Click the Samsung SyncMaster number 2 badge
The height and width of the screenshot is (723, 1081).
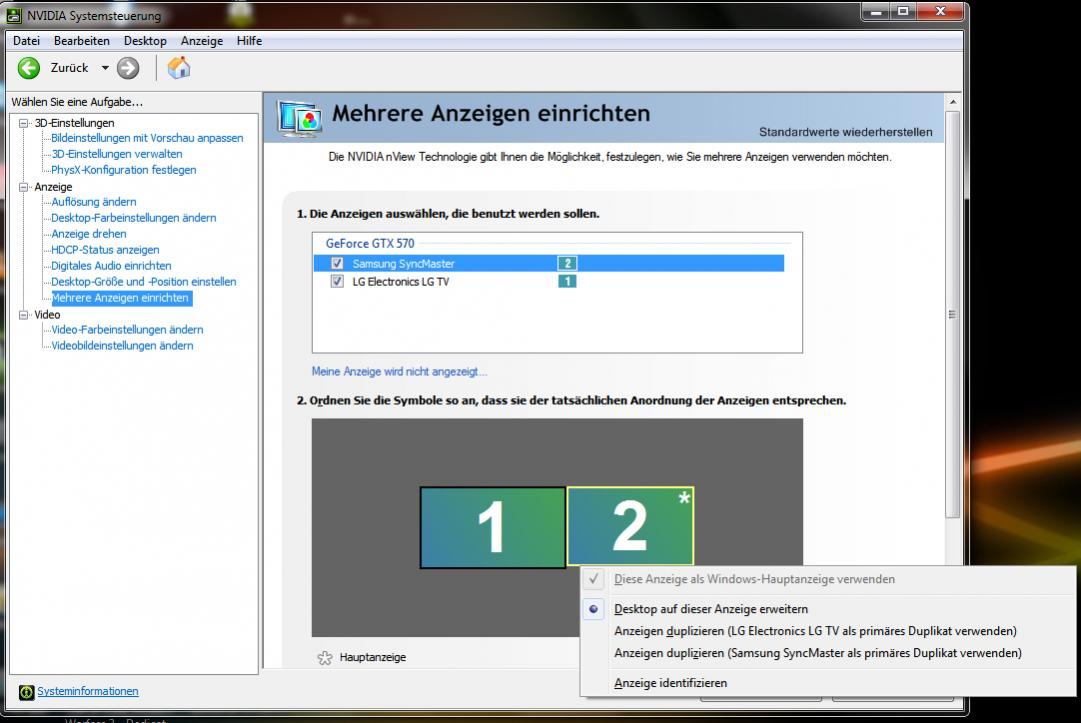[x=567, y=263]
